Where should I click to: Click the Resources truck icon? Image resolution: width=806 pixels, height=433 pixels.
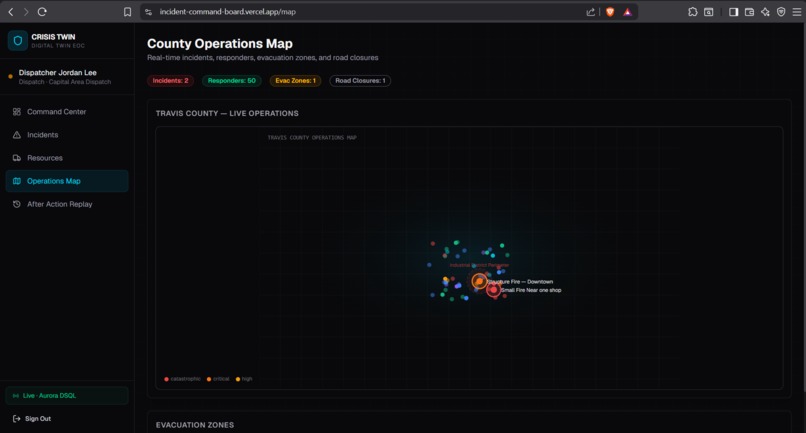16,158
